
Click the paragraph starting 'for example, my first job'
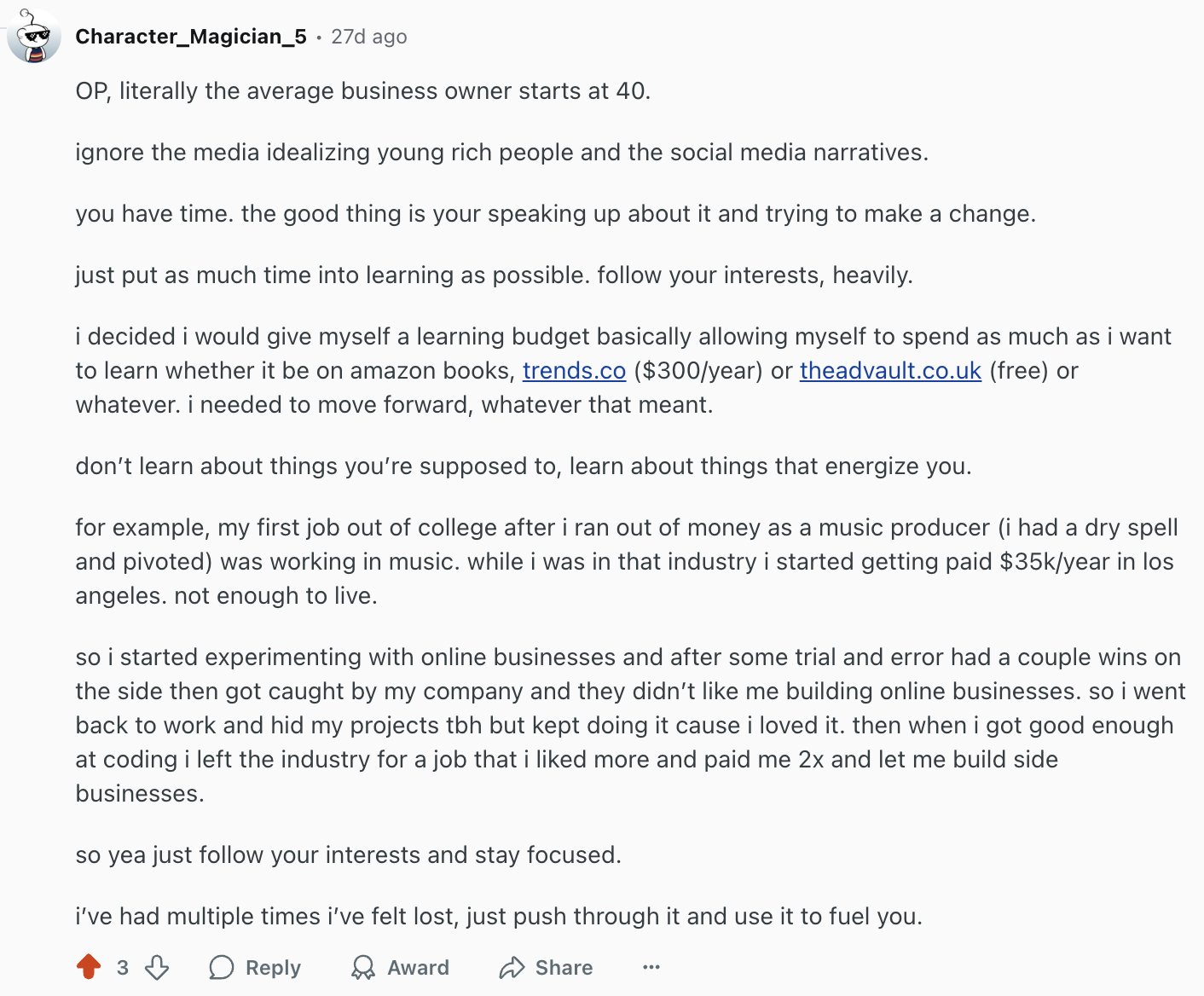[627, 561]
